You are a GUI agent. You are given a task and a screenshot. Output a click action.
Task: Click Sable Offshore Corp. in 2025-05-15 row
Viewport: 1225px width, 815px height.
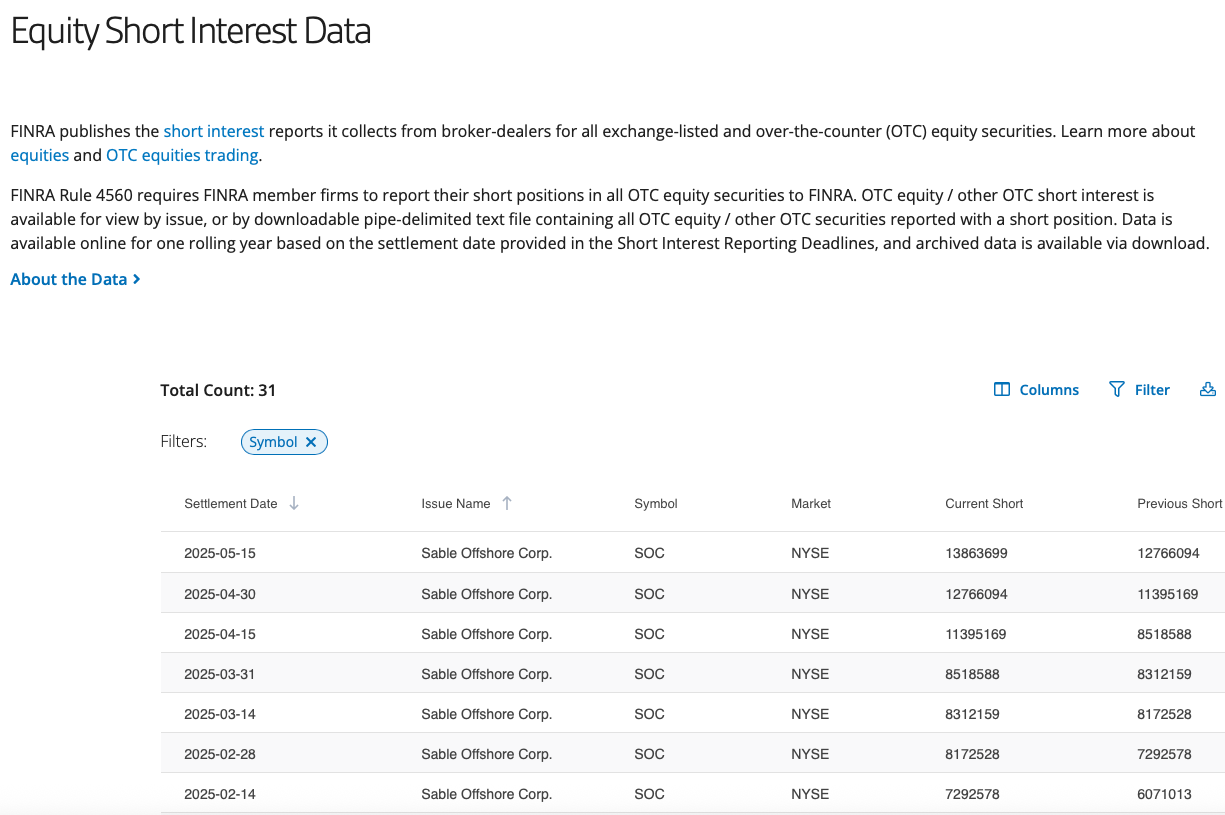tap(486, 553)
